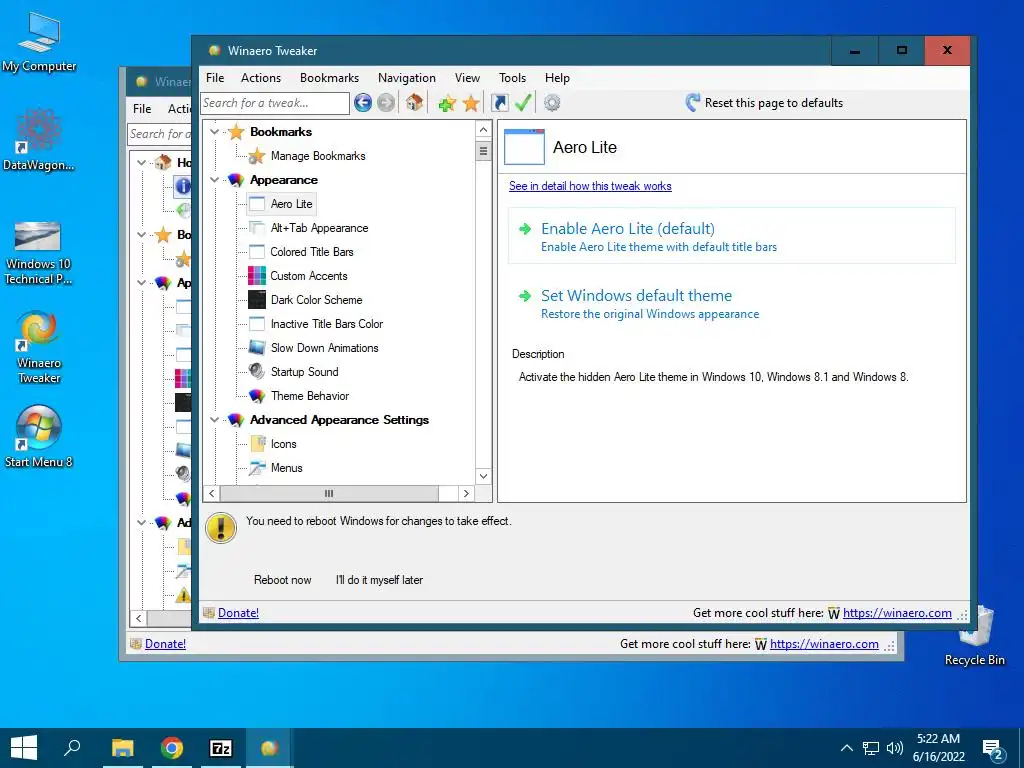Click the Custom Accents colorful icon
1024x768 pixels.
[x=257, y=276]
